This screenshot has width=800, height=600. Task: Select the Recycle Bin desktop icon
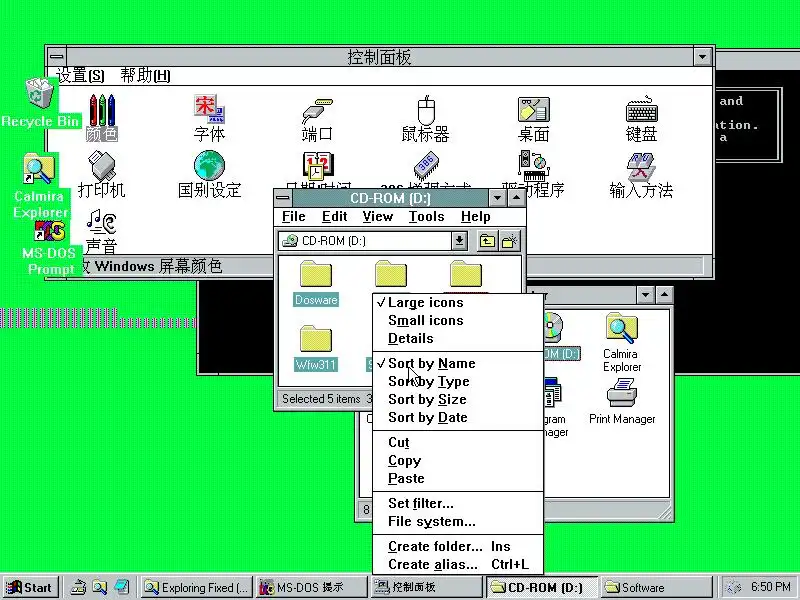click(40, 102)
